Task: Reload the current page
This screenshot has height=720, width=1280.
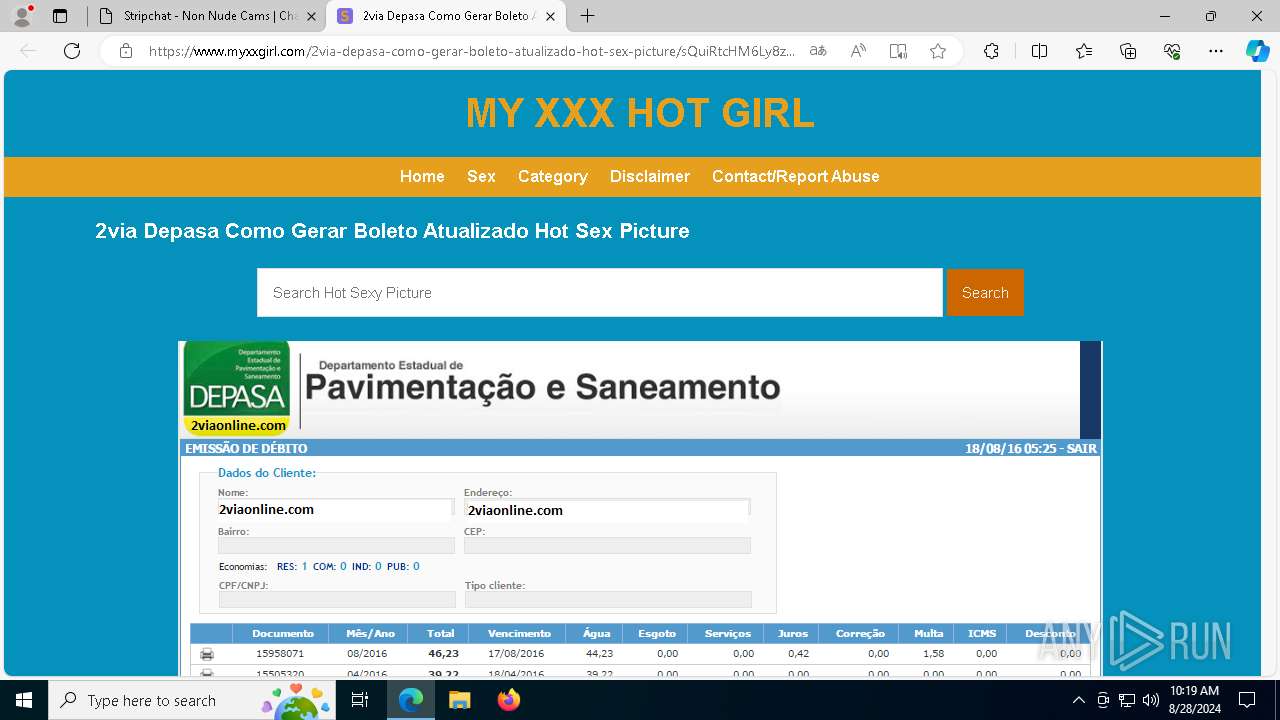Action: click(x=72, y=51)
